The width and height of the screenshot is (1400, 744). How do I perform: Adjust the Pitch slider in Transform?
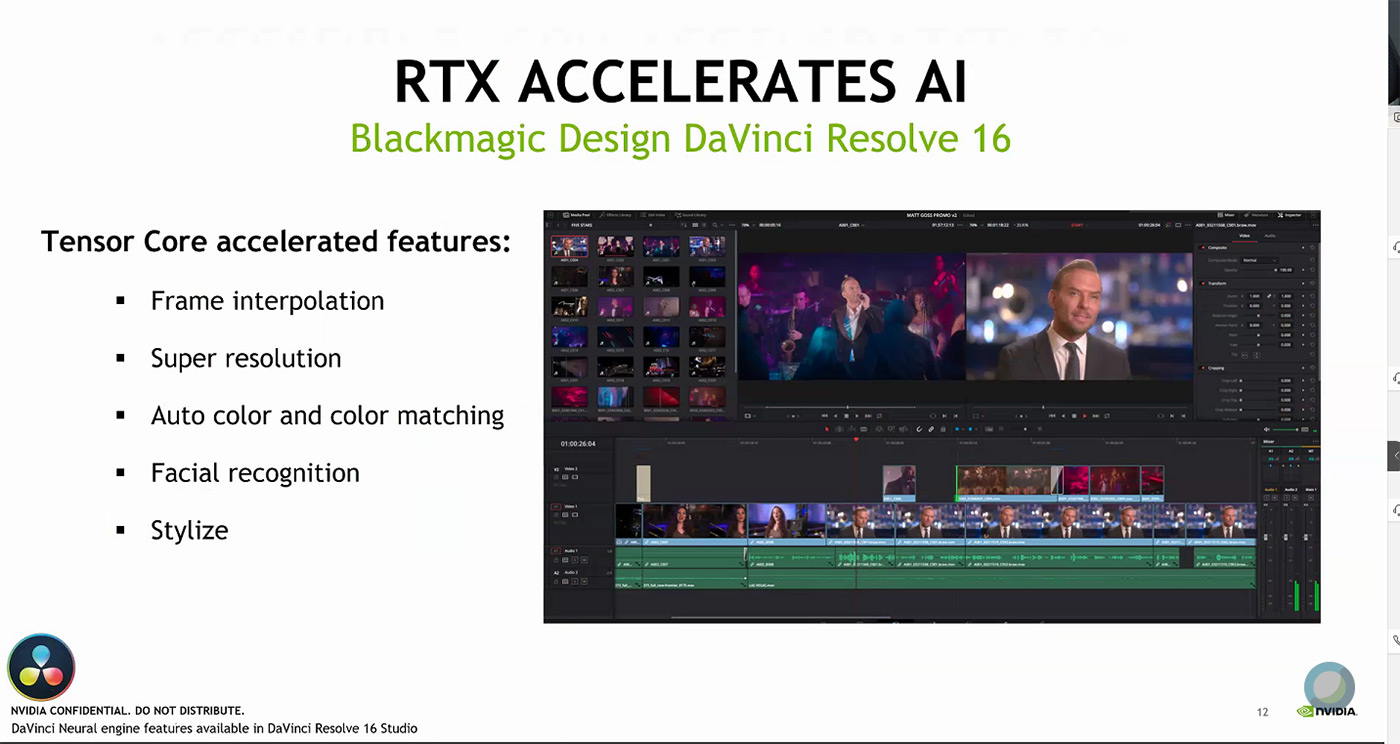1258,335
